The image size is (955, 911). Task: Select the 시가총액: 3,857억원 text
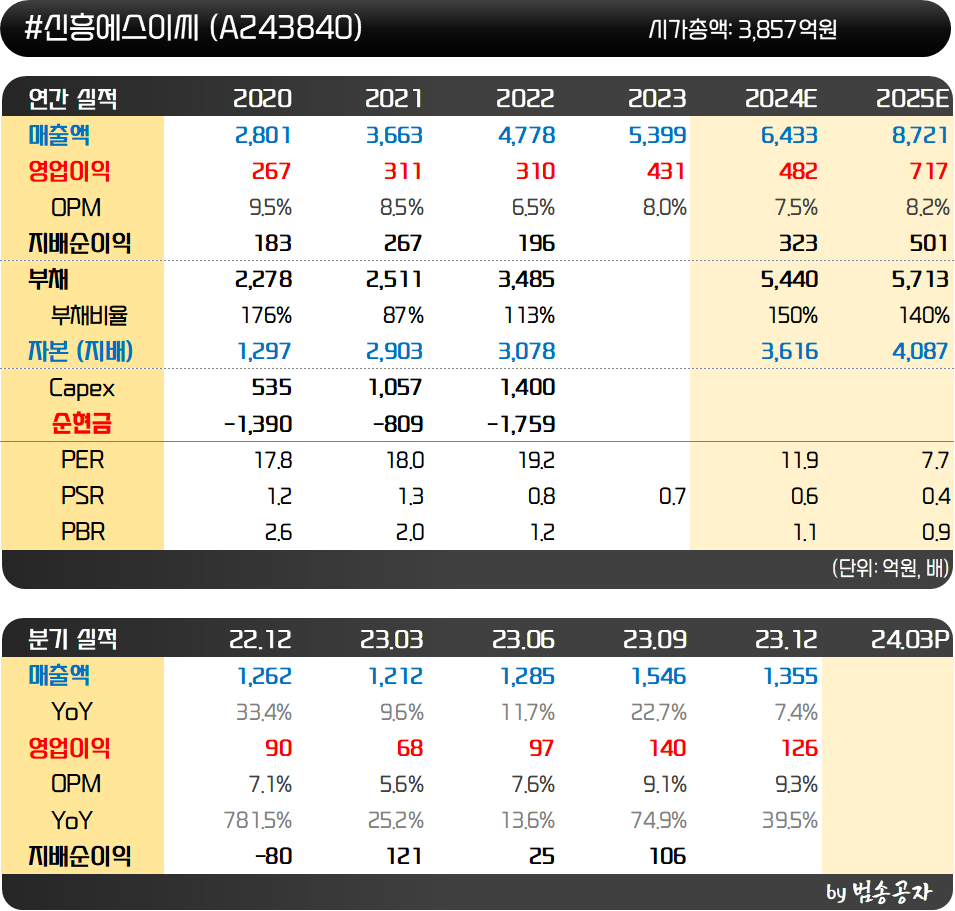coord(742,29)
